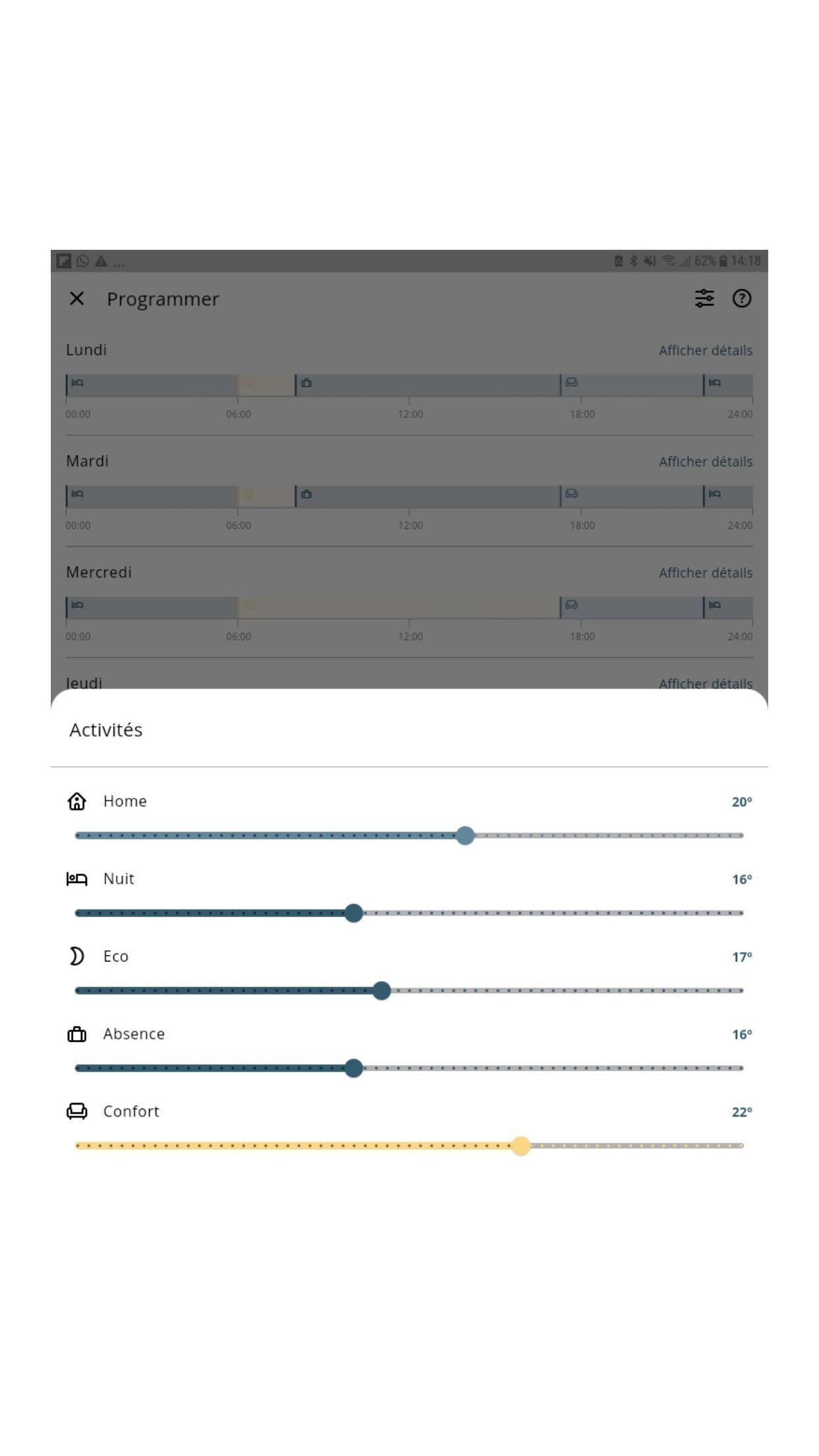Screen dimensions: 819x1456
Task: Click the Eco moon icon
Action: [x=76, y=956]
